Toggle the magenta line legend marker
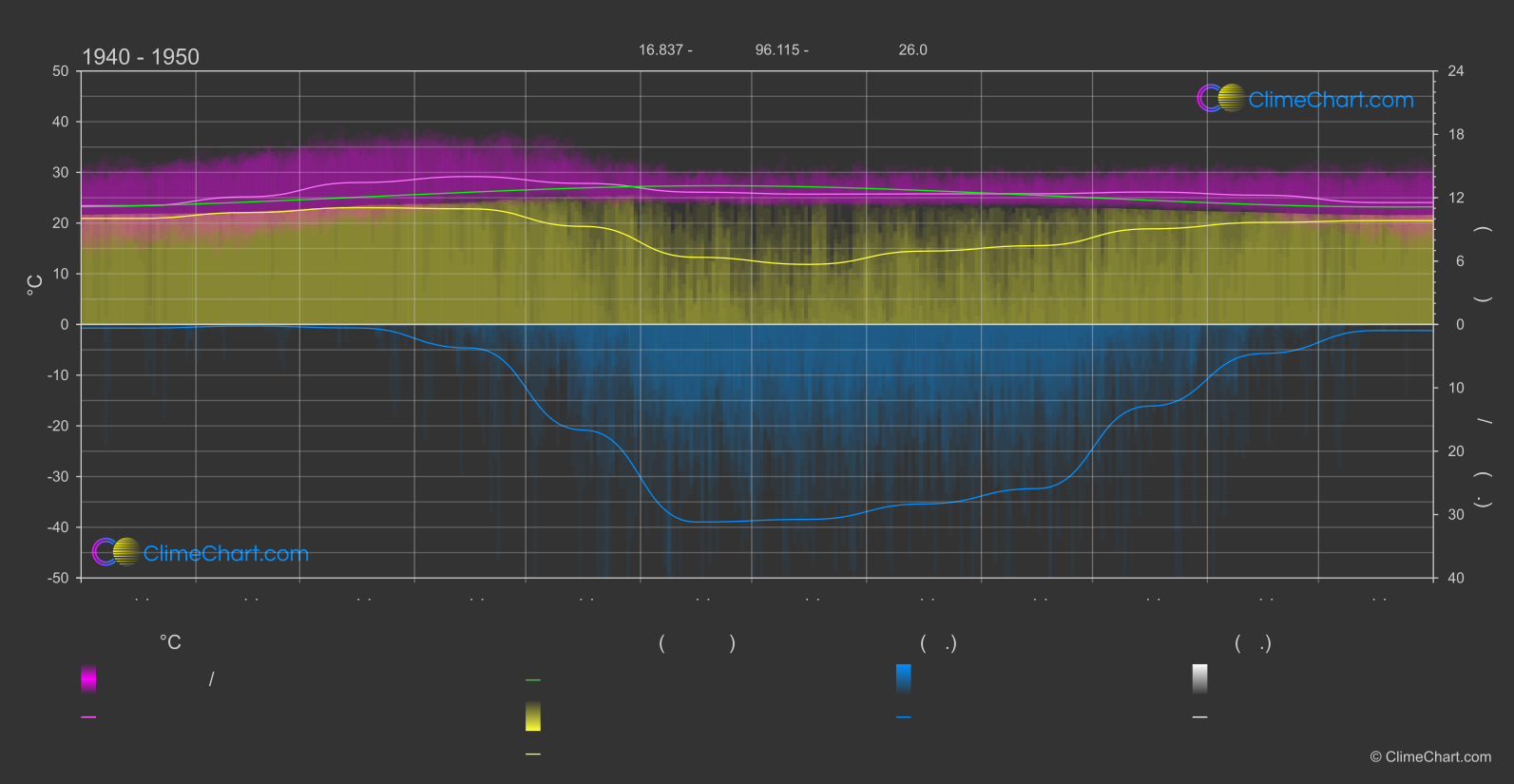 point(88,717)
